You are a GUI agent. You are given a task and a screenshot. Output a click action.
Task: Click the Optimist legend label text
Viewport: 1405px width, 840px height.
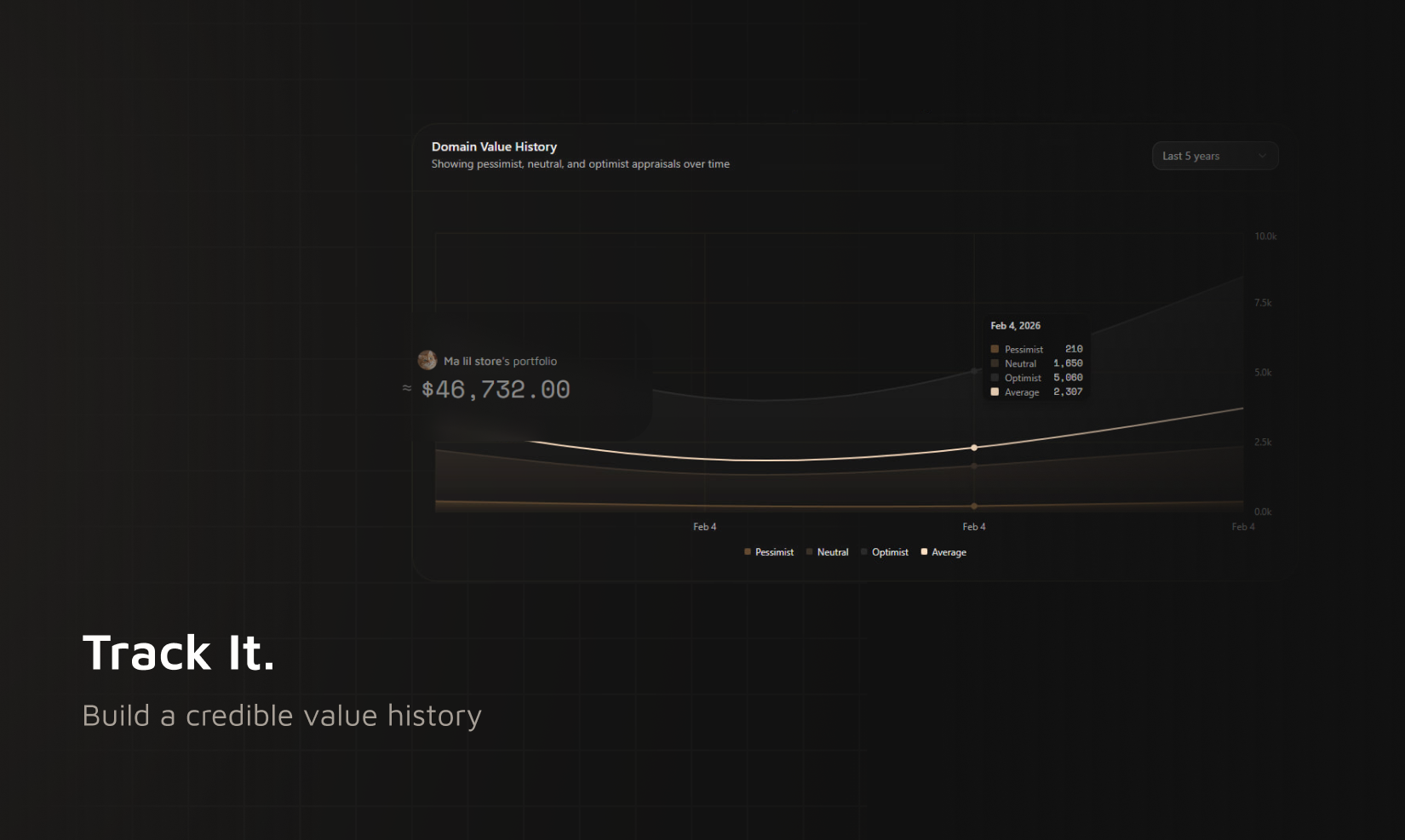click(x=890, y=551)
